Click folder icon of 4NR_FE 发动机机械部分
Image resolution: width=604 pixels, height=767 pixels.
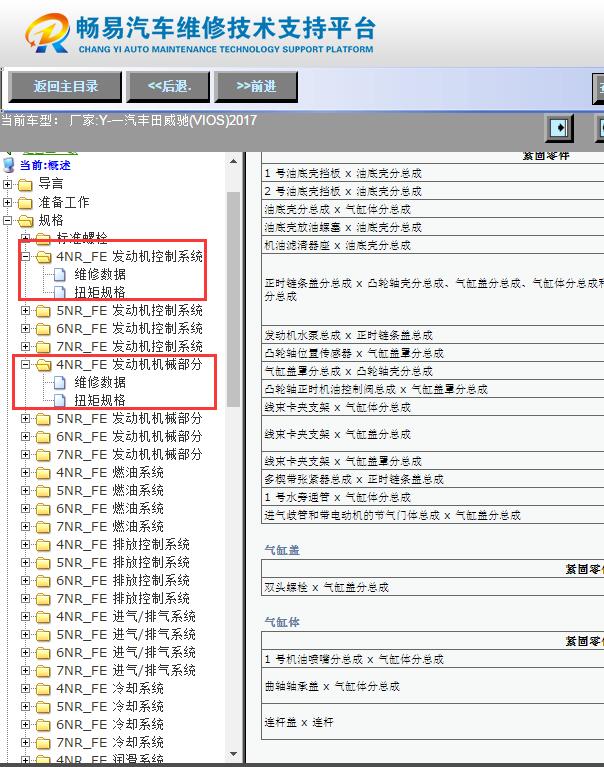44,365
